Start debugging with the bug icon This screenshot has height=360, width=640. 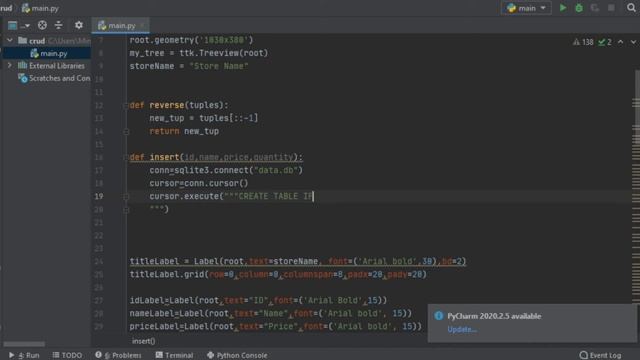point(579,8)
